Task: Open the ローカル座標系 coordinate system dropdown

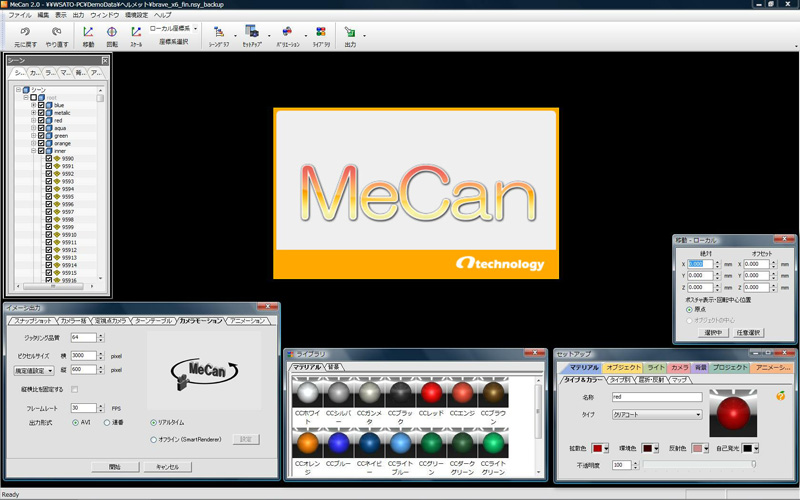Action: (178, 29)
